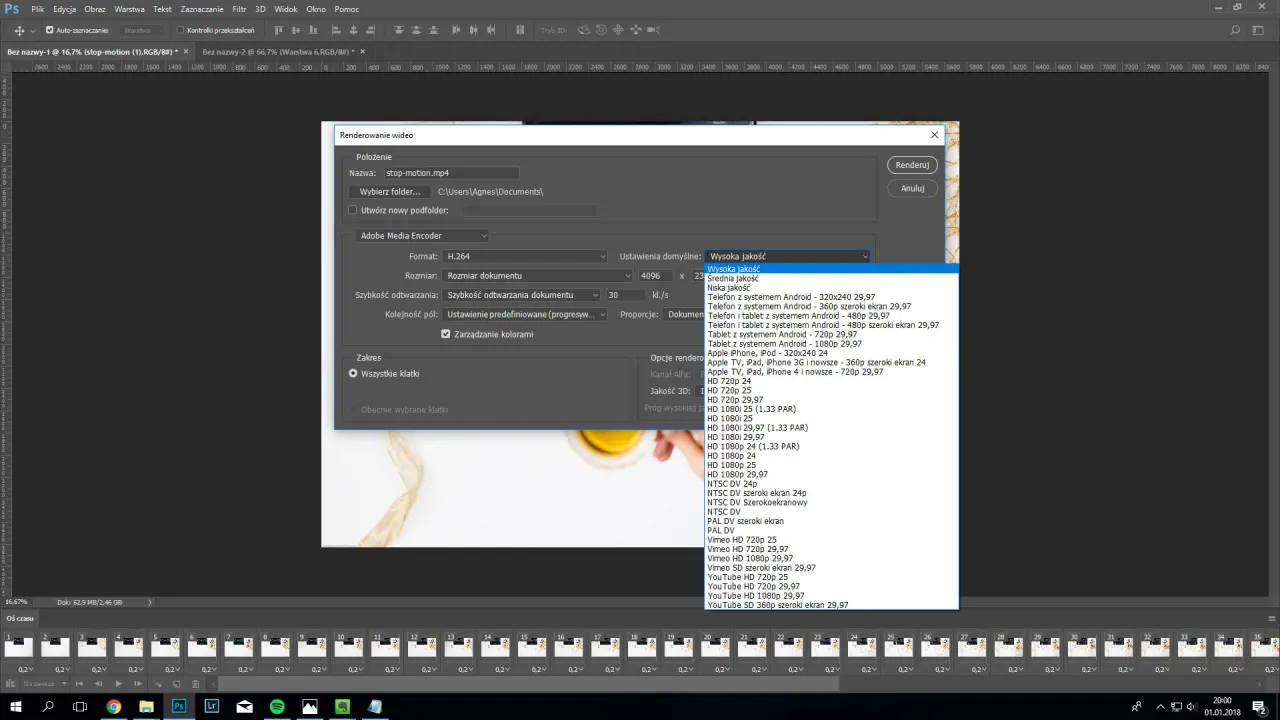This screenshot has width=1280, height=720.
Task: Open Lightroom from the taskbar
Action: (x=211, y=706)
